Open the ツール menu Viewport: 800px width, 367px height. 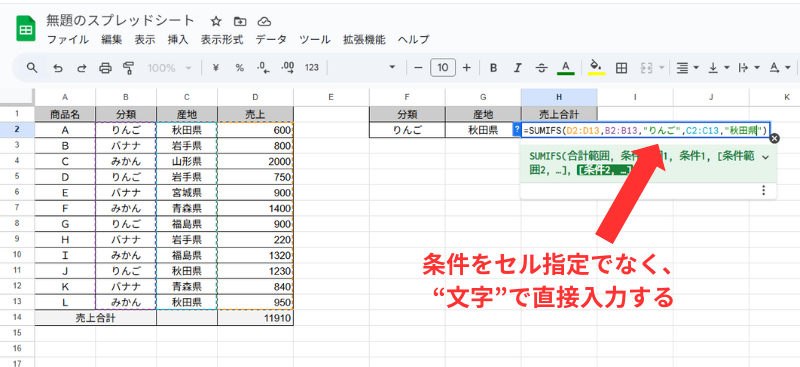[x=315, y=40]
